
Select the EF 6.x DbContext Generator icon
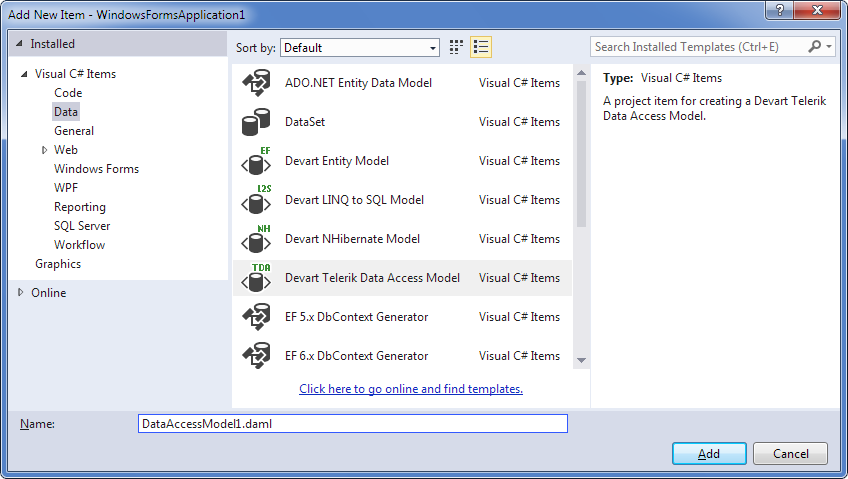(256, 356)
